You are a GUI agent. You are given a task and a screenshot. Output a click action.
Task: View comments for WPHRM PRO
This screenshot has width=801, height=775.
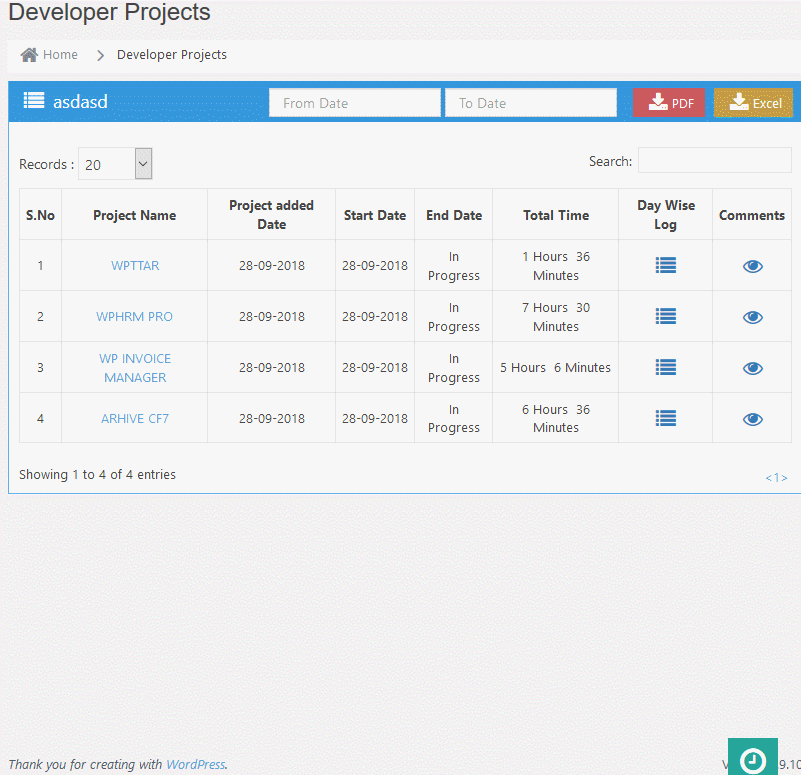pos(752,316)
